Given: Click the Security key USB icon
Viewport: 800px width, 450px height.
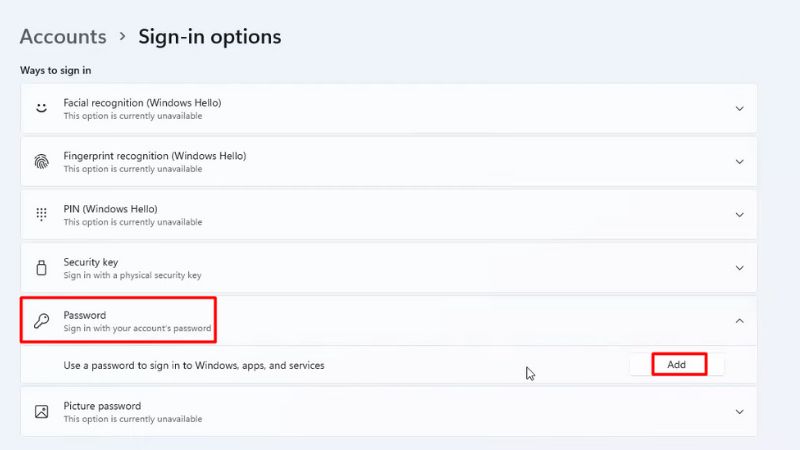Looking at the screenshot, I should [x=41, y=267].
